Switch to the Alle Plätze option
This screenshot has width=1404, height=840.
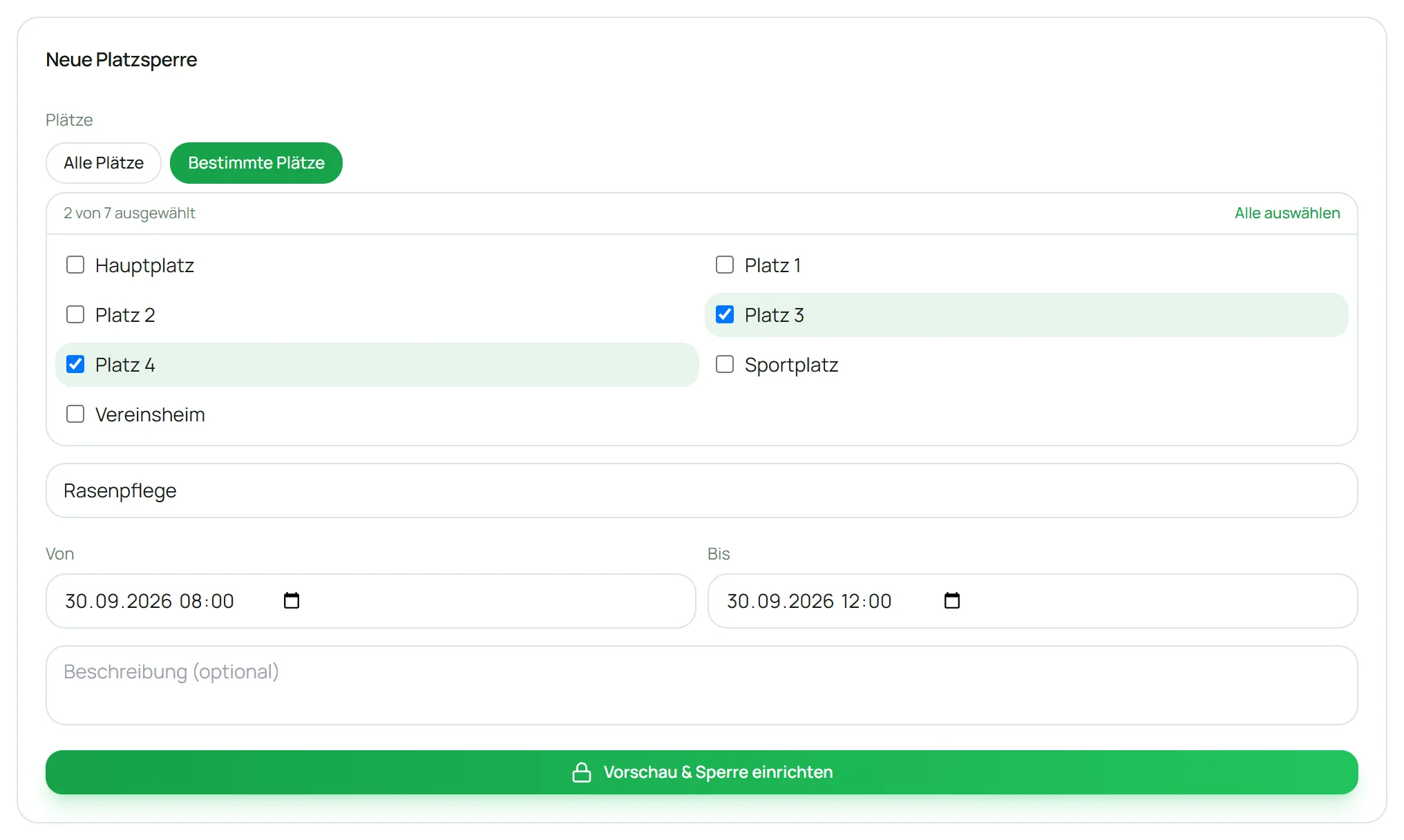coord(104,163)
